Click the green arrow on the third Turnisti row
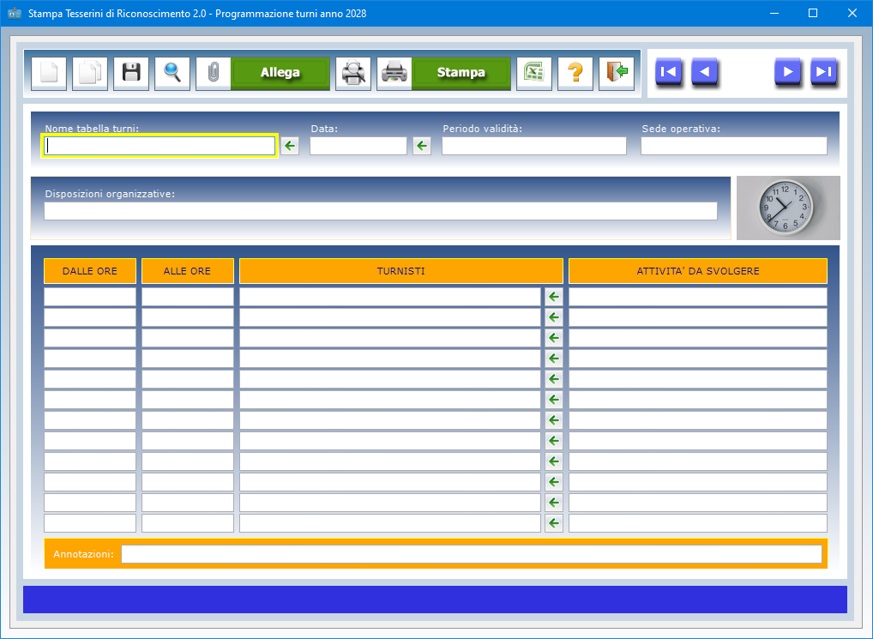The width and height of the screenshot is (873, 639). 554,338
